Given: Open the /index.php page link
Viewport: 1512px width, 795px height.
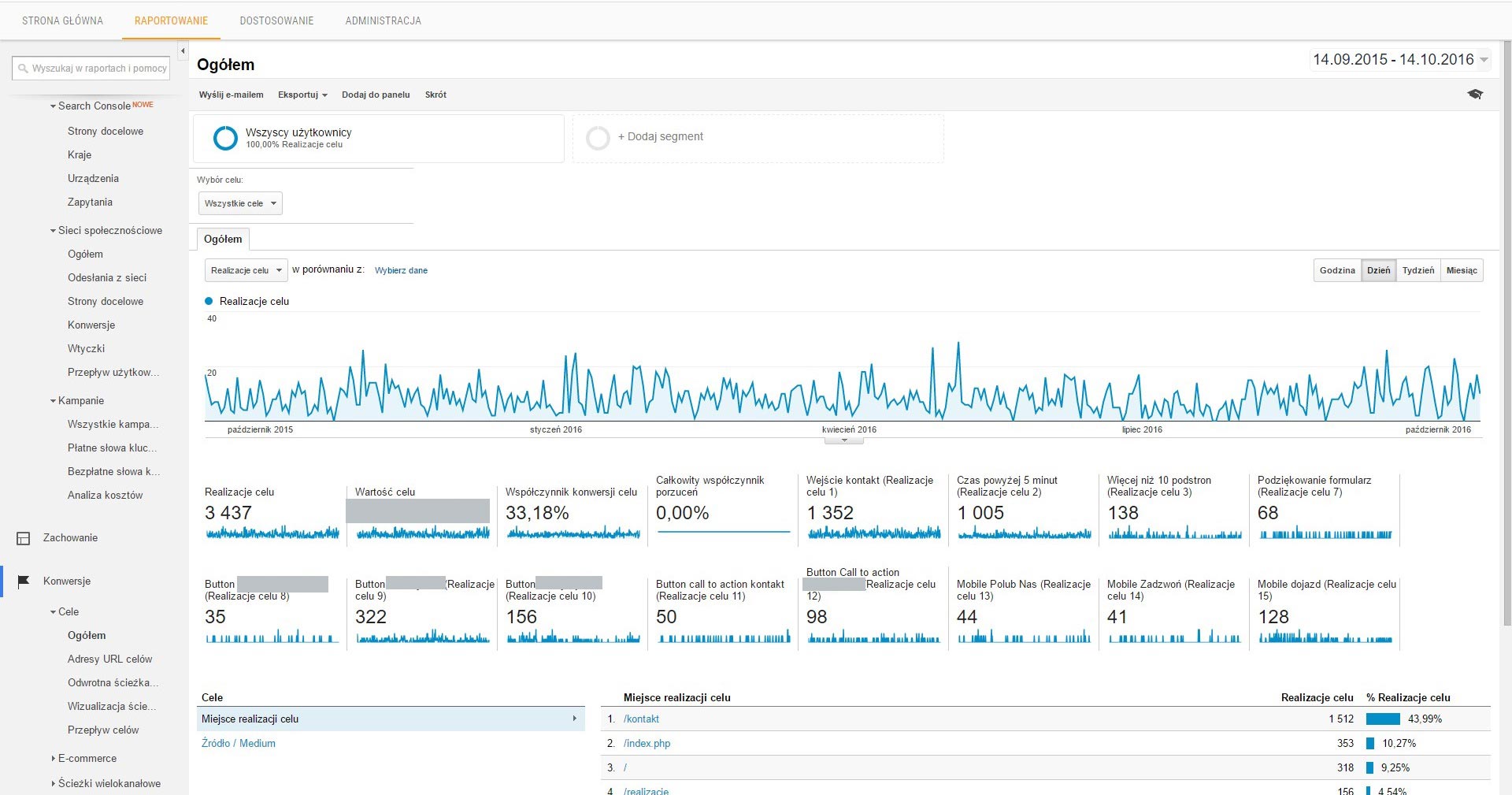Looking at the screenshot, I should click(647, 744).
